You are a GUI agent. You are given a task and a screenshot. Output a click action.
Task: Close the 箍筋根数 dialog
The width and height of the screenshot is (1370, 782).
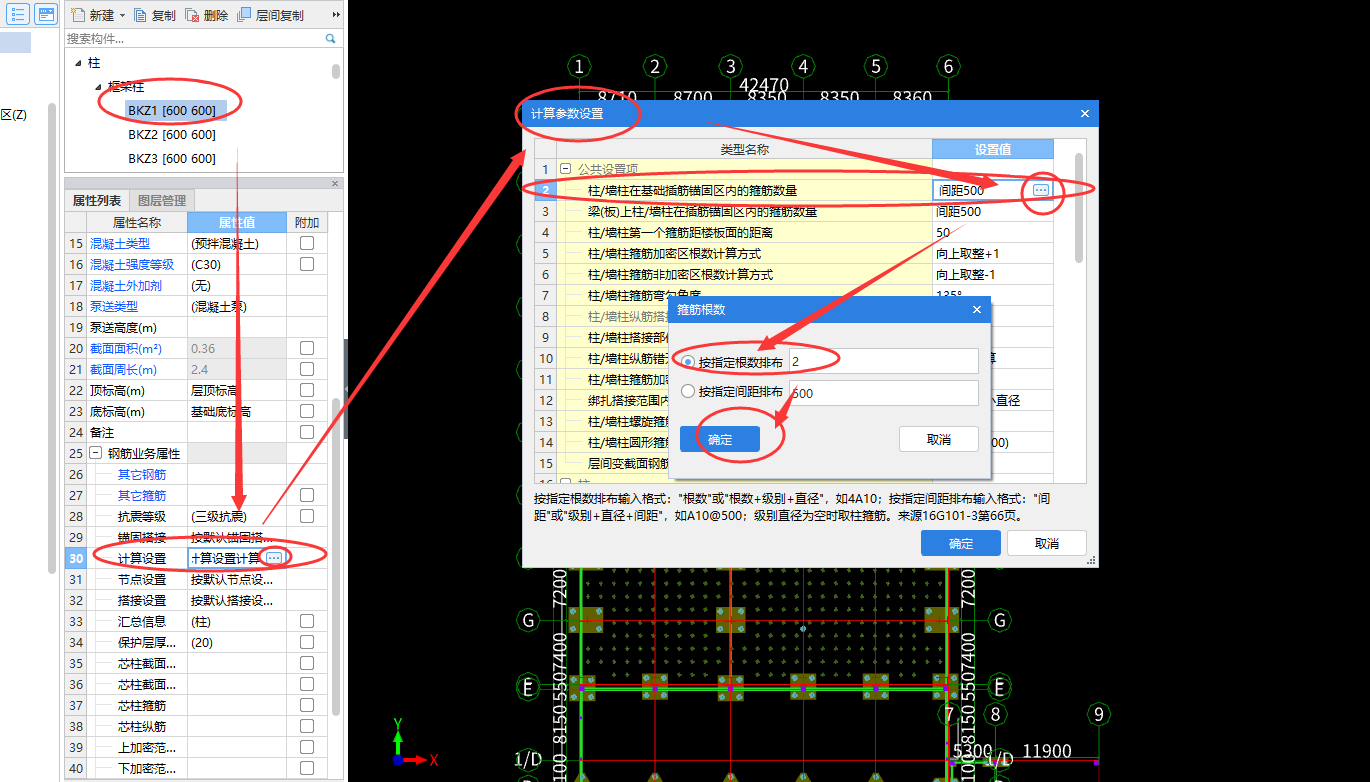pyautogui.click(x=977, y=310)
